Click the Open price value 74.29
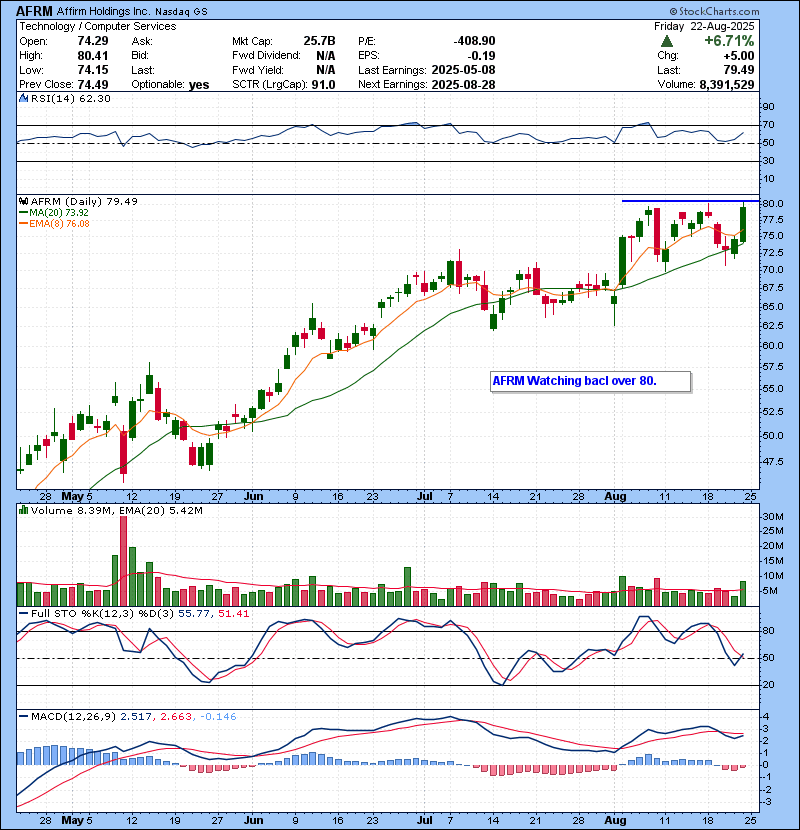800x830 pixels. click(93, 41)
